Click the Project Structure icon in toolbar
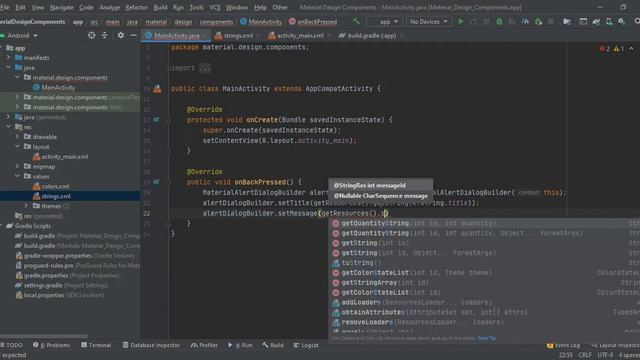 point(567,21)
